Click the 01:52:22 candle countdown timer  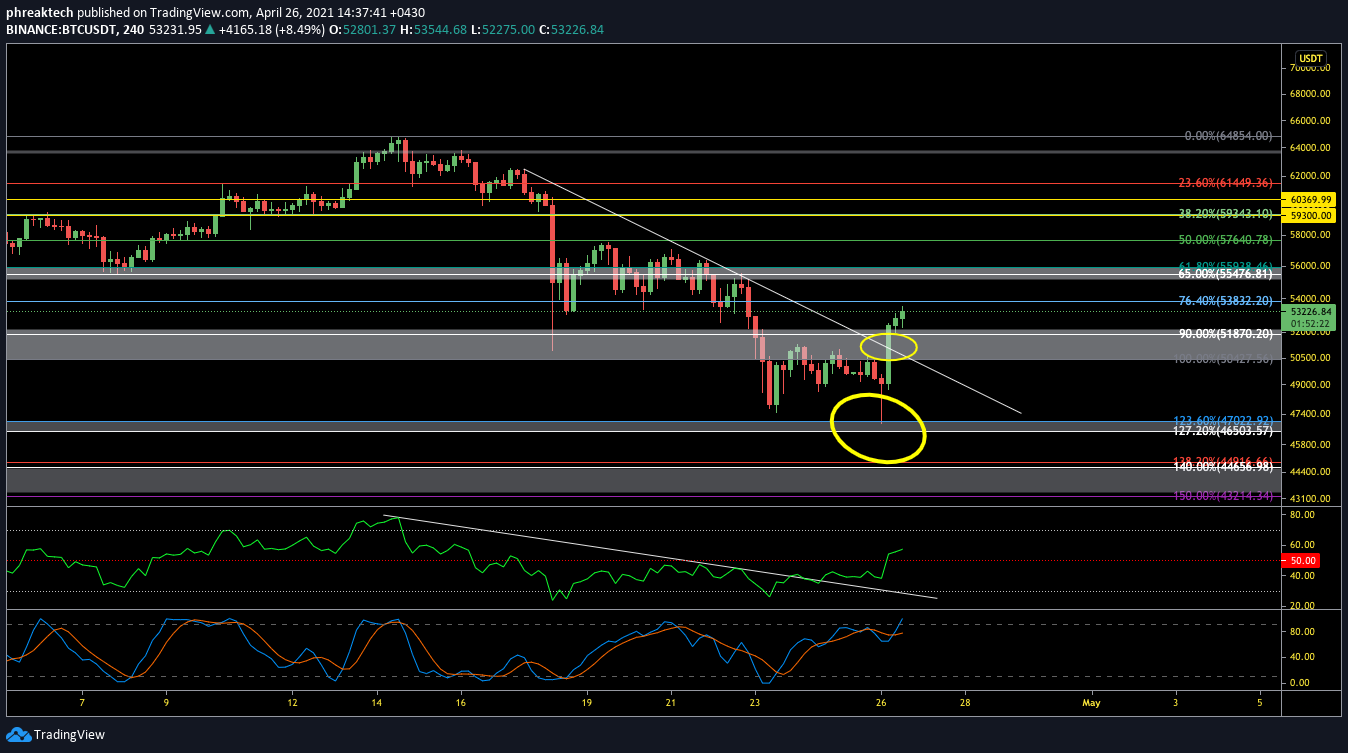(1311, 323)
